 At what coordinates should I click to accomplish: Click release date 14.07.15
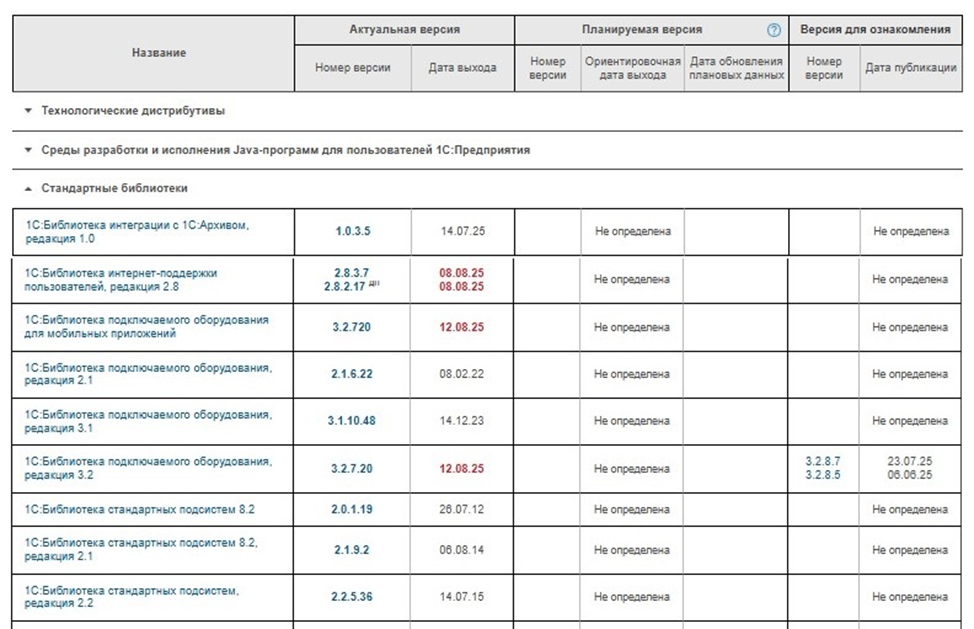pyautogui.click(x=462, y=597)
